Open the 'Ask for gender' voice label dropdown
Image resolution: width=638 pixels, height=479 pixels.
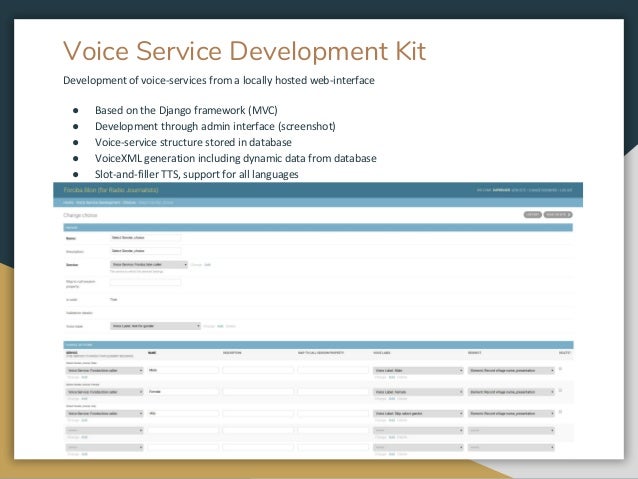point(155,325)
